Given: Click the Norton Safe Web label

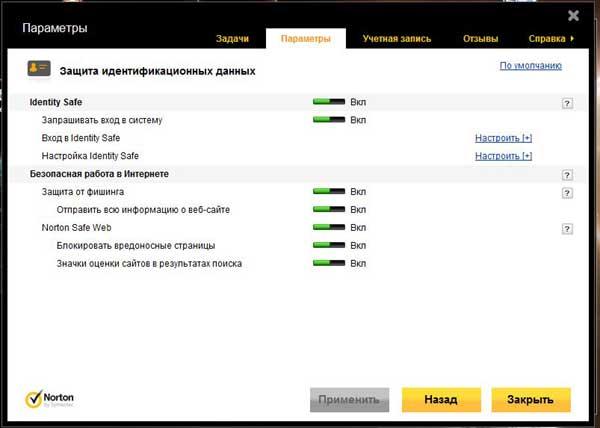Looking at the screenshot, I should click(77, 228).
